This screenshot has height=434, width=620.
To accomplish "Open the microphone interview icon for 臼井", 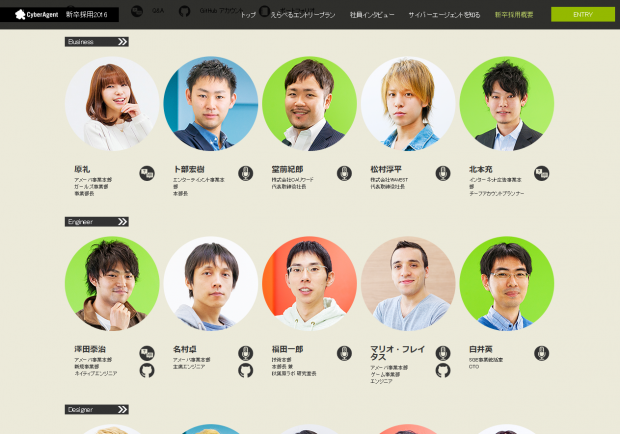I will (x=541, y=353).
